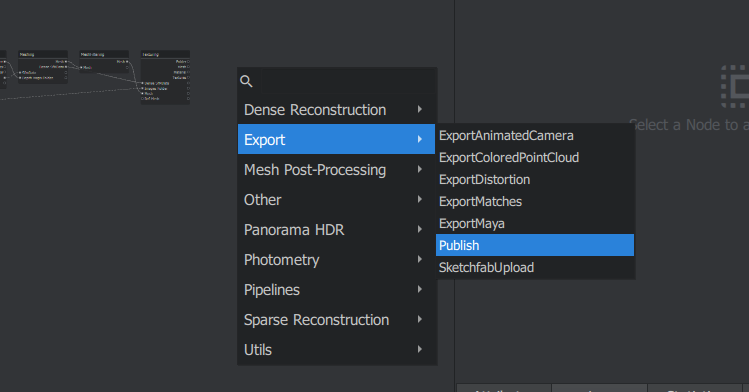Add a Publish node
The width and height of the screenshot is (749, 392).
(x=535, y=245)
